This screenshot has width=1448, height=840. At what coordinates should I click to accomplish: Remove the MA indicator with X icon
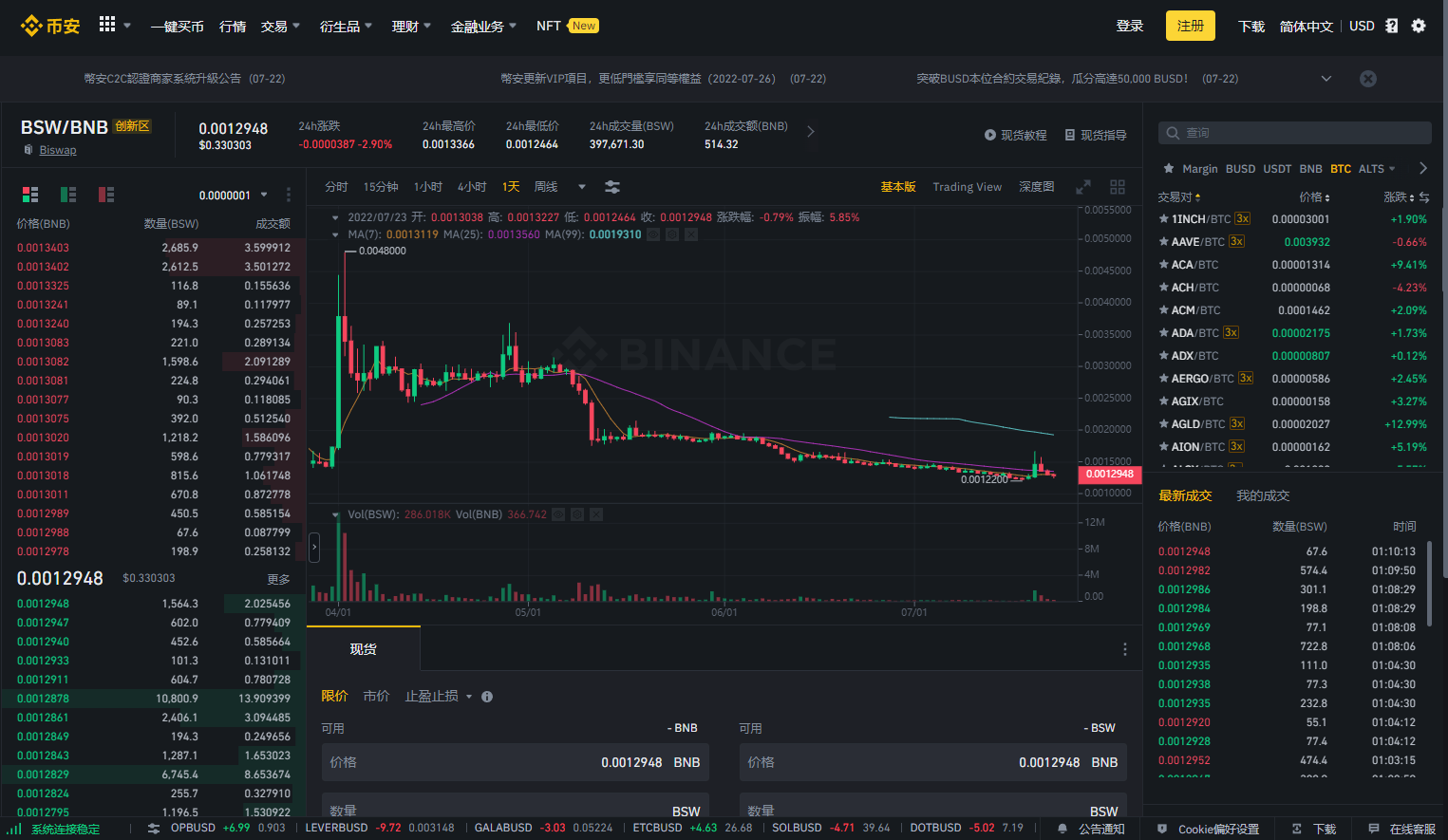pyautogui.click(x=691, y=234)
